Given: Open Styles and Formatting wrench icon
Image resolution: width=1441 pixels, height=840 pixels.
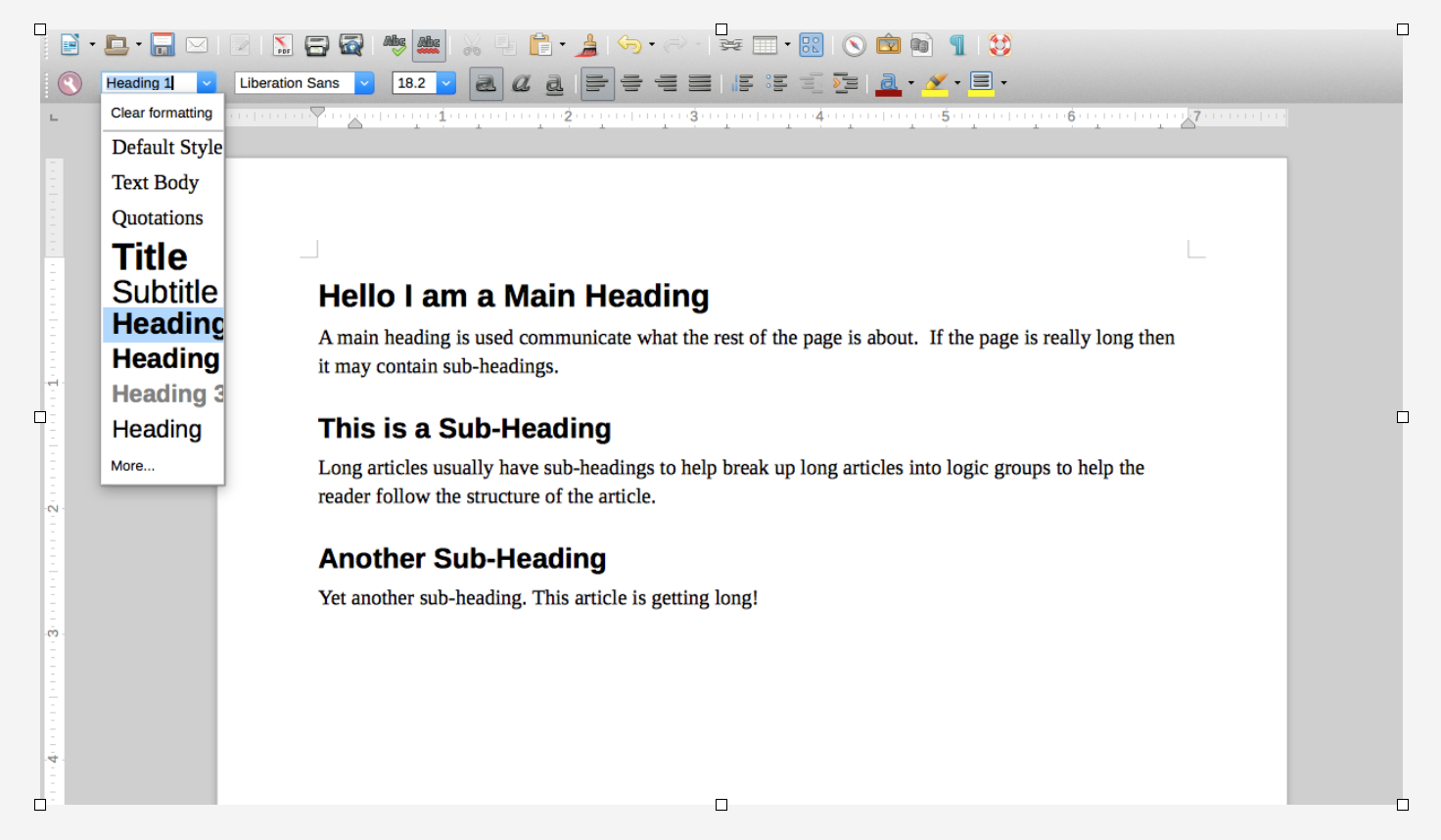Looking at the screenshot, I should point(70,83).
